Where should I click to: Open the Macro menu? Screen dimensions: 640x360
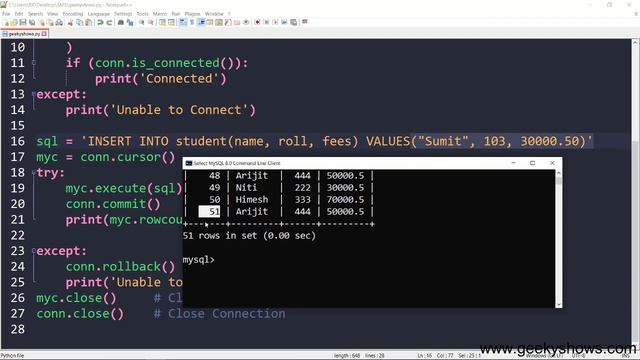coord(160,14)
